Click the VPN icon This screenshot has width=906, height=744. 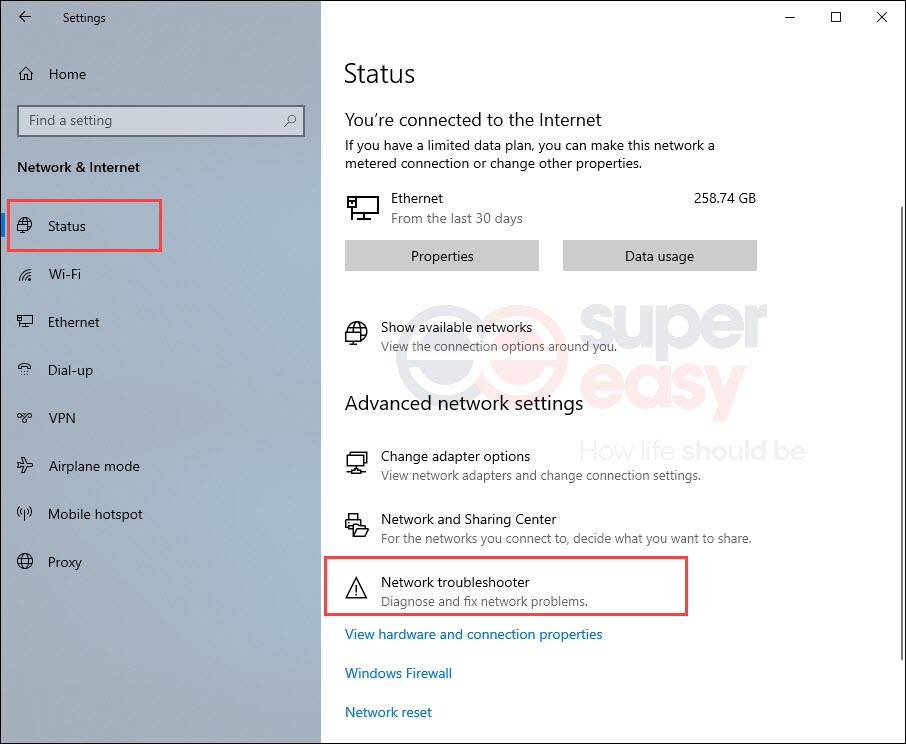[25, 418]
